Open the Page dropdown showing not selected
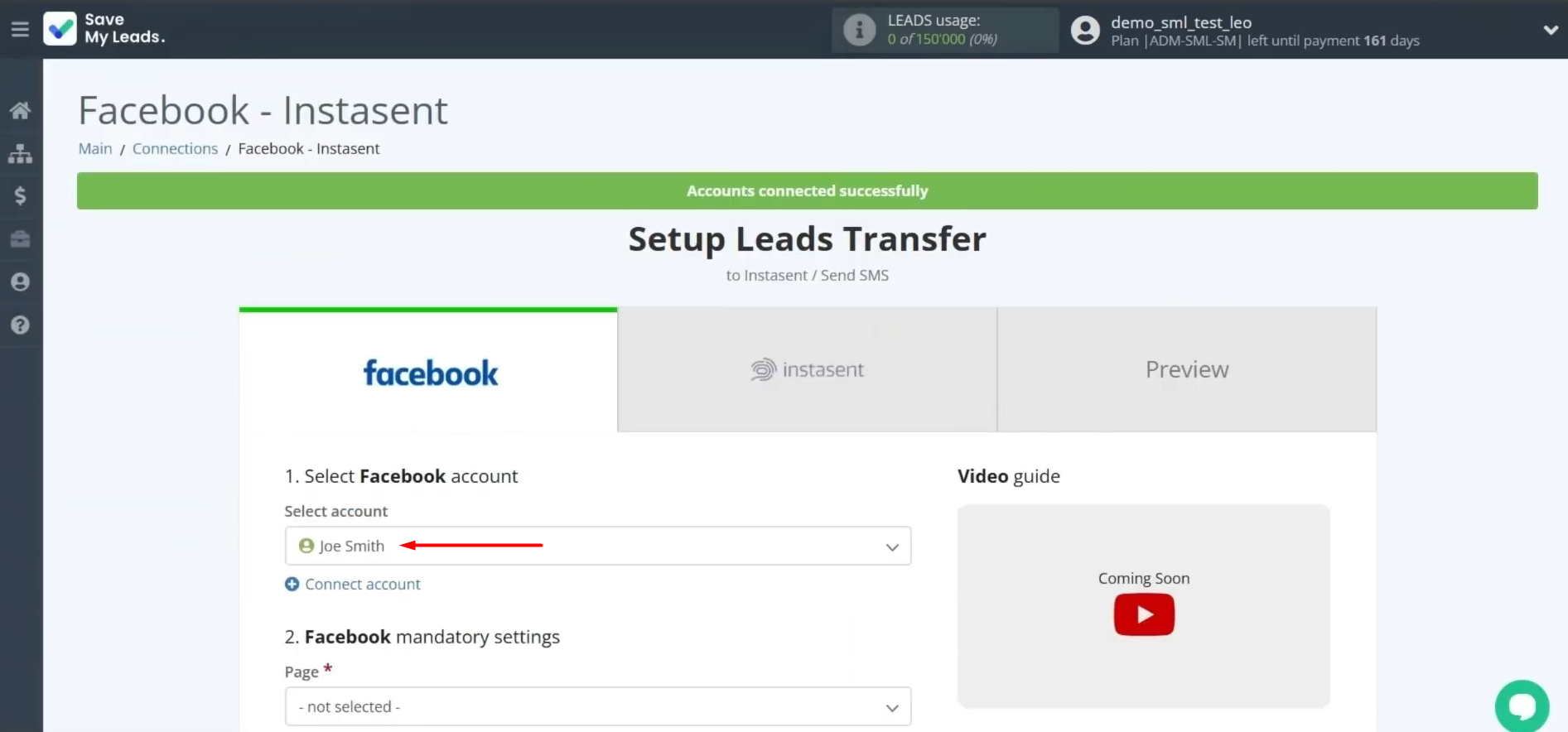This screenshot has height=732, width=1568. [x=598, y=706]
